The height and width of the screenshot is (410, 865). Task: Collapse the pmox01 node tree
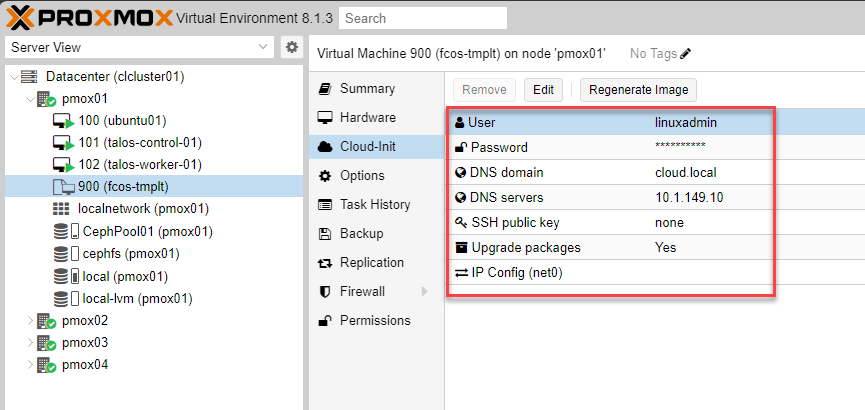coord(29,99)
